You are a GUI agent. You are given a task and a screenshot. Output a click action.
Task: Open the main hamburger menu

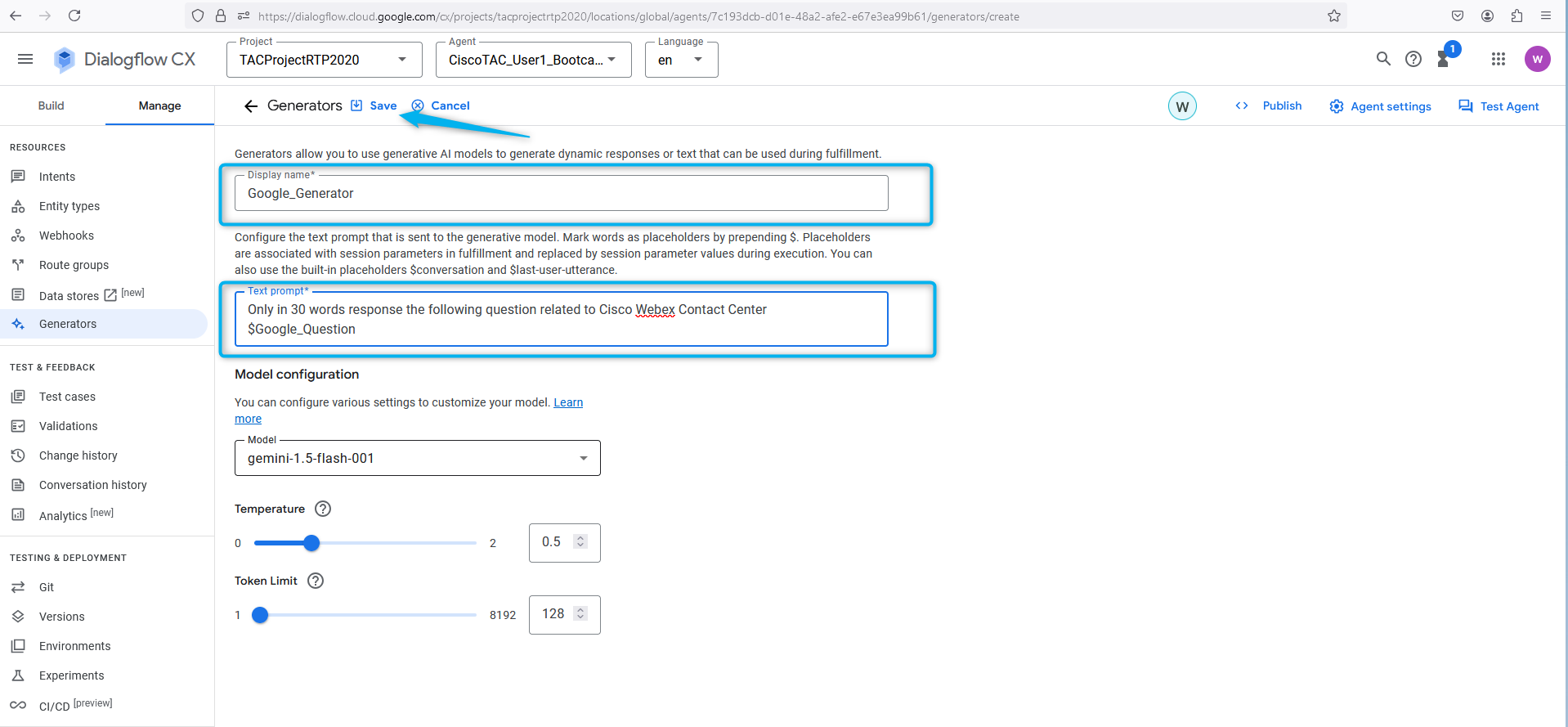pyautogui.click(x=25, y=59)
